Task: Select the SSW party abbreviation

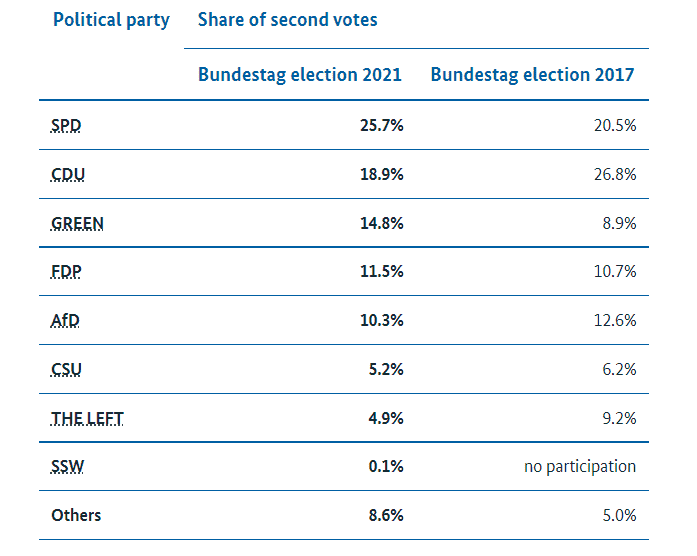Action: (67, 467)
